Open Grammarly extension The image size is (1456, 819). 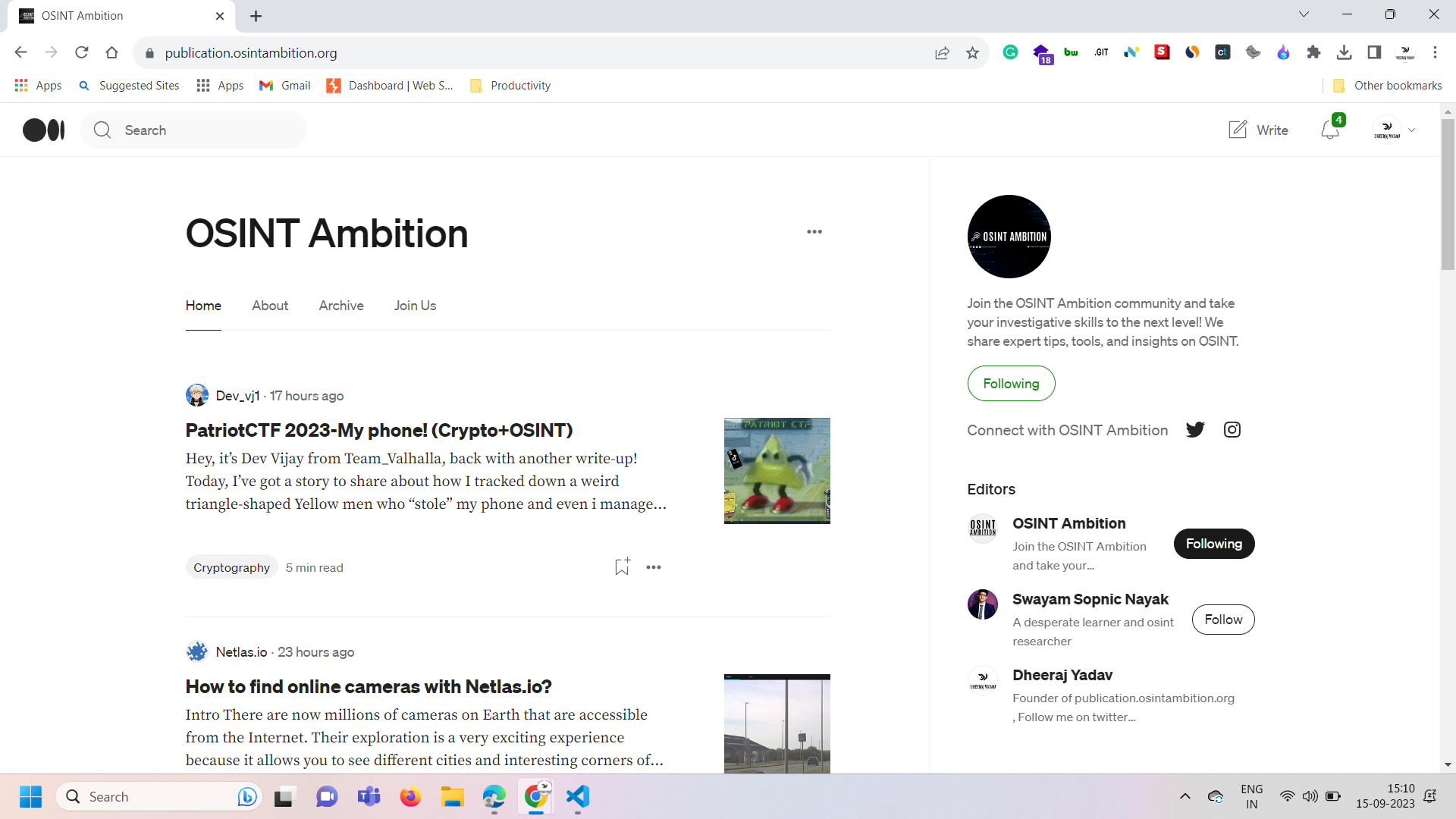[x=1010, y=52]
